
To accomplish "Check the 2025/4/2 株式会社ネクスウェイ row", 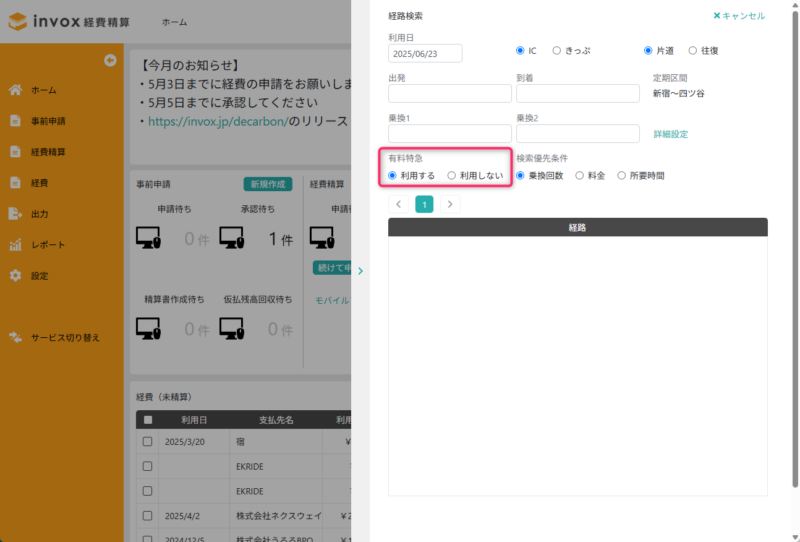I will [x=147, y=515].
